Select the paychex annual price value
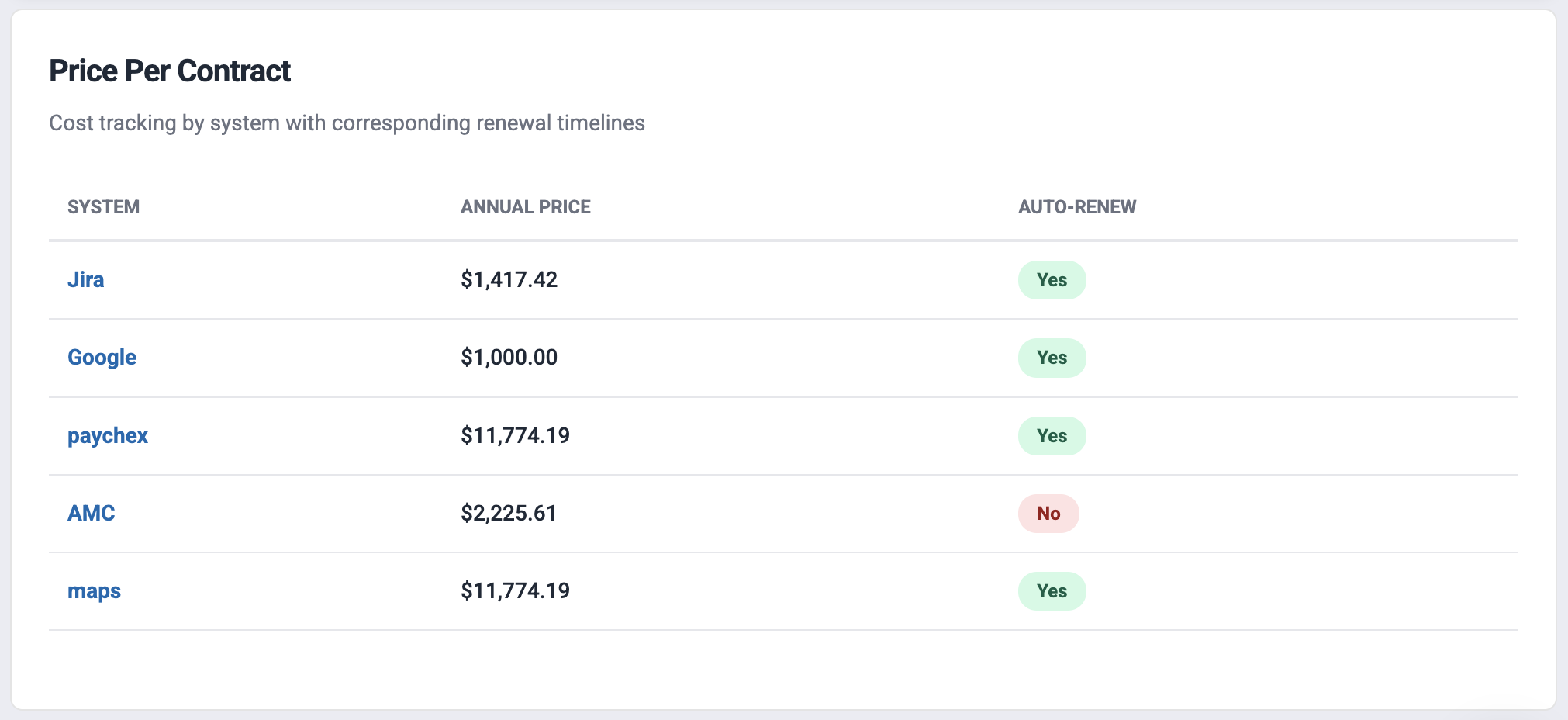 pyautogui.click(x=515, y=435)
